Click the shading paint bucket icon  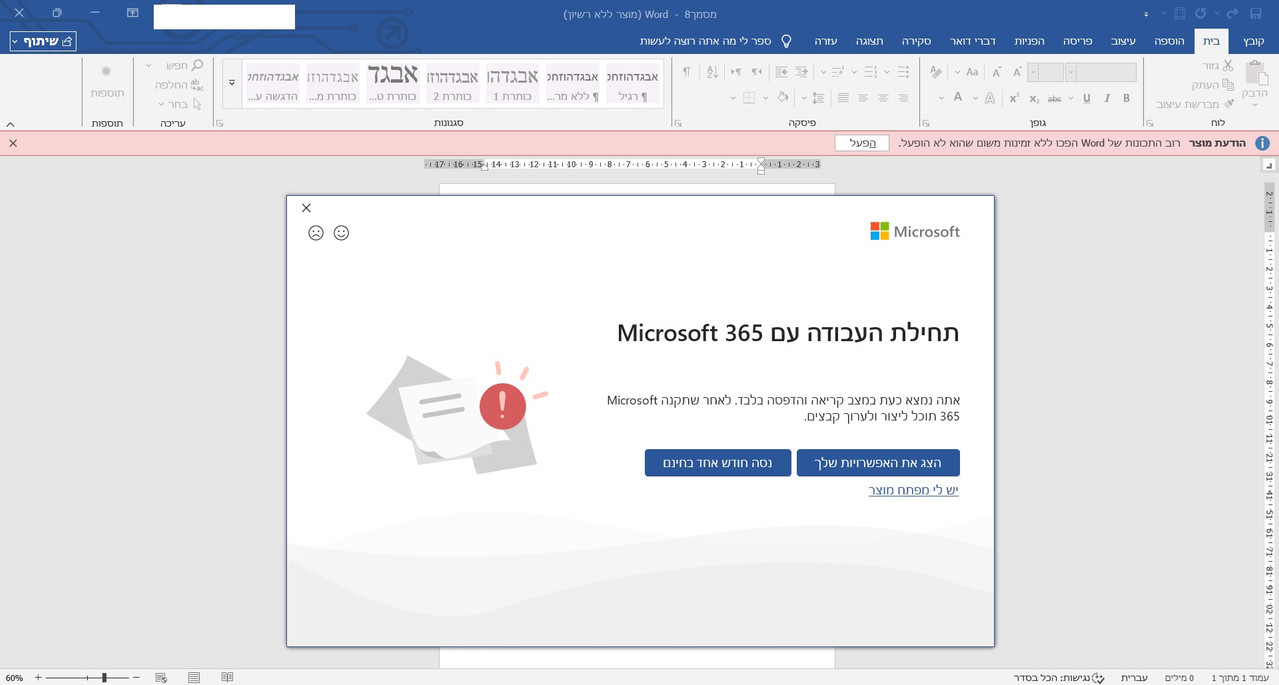(782, 98)
